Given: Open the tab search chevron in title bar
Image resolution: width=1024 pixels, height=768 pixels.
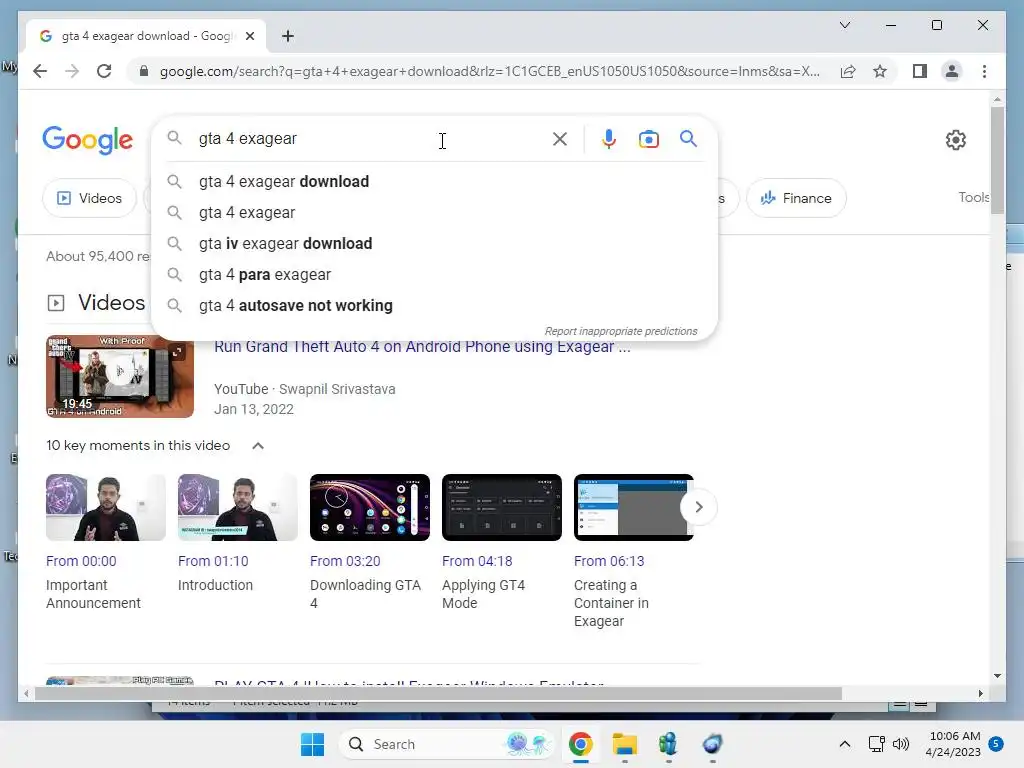Looking at the screenshot, I should tap(844, 25).
